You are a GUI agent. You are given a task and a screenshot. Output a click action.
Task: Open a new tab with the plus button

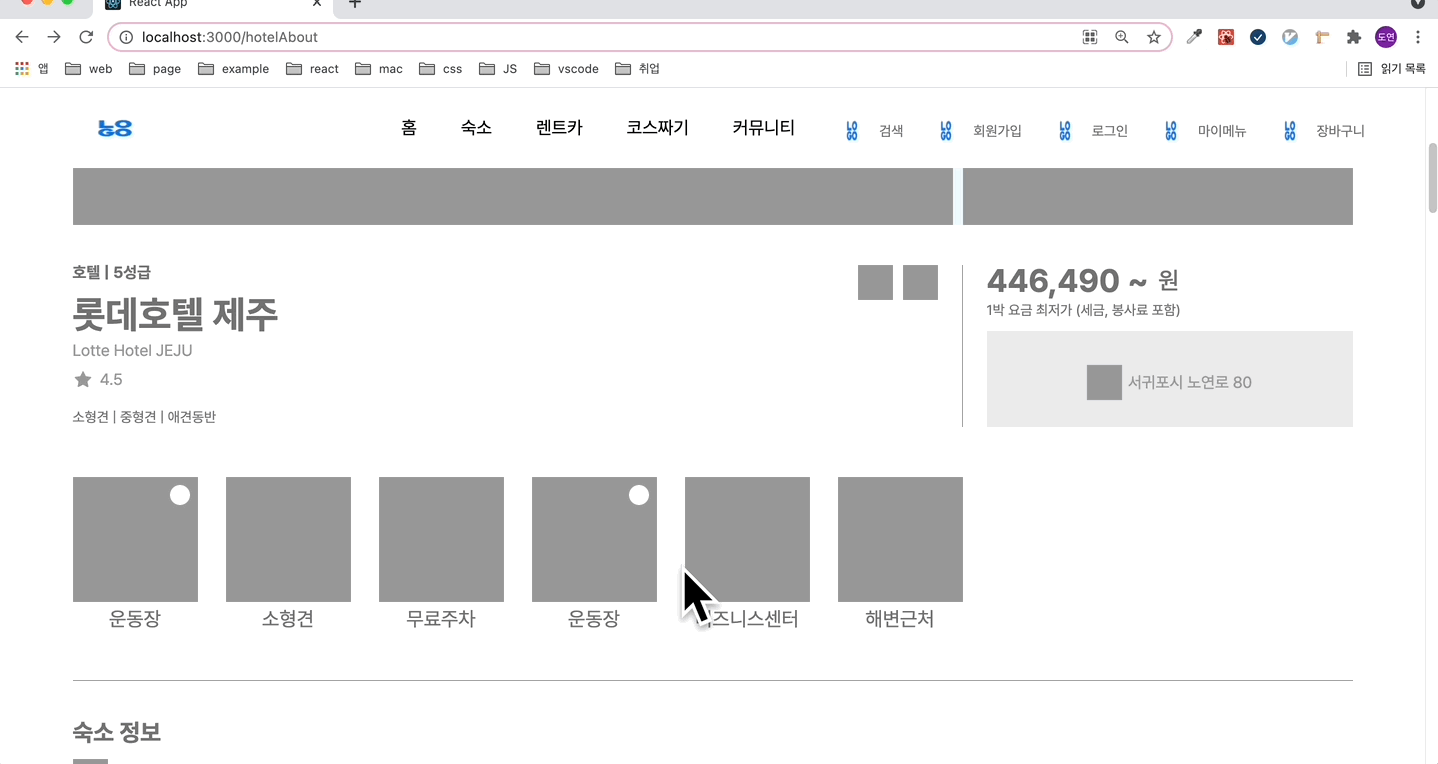(354, 4)
